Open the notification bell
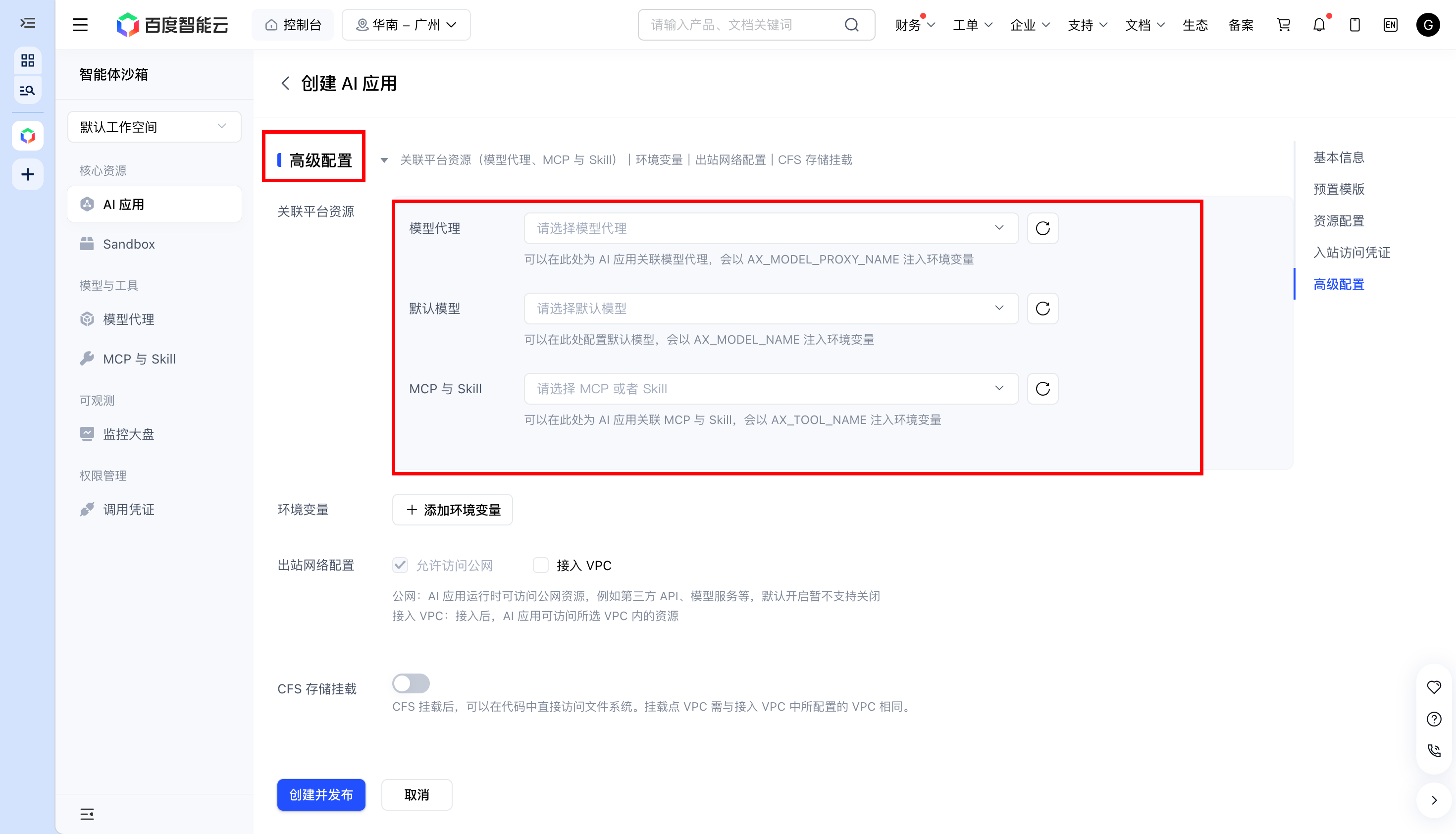 [1319, 25]
